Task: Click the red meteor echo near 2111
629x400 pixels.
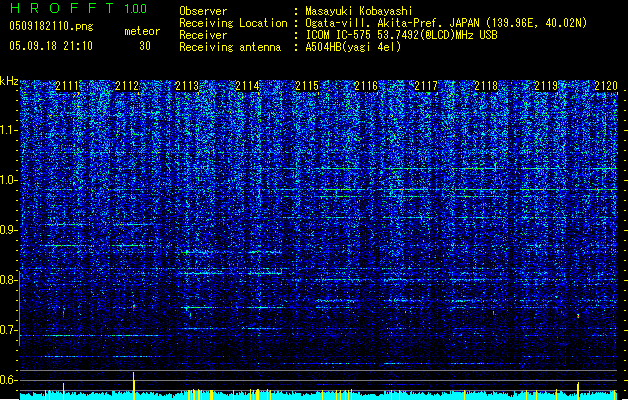Action: [x=63, y=313]
